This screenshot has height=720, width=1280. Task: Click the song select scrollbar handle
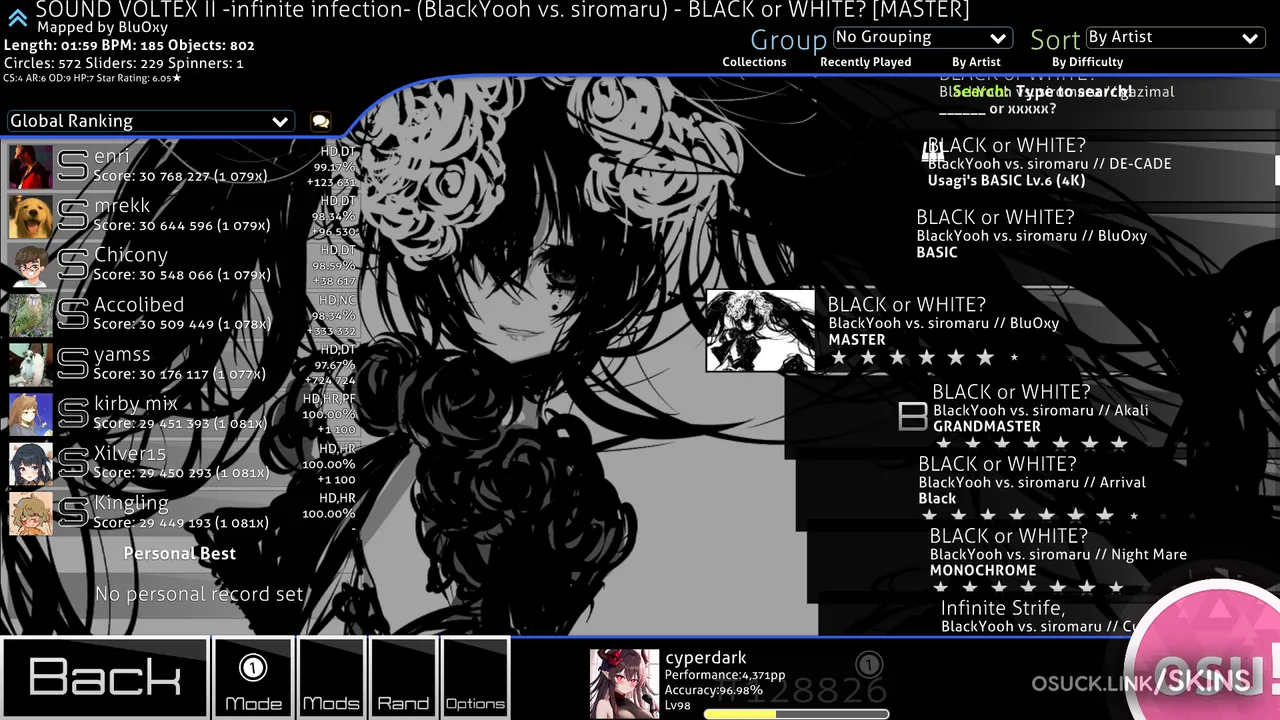click(1277, 170)
